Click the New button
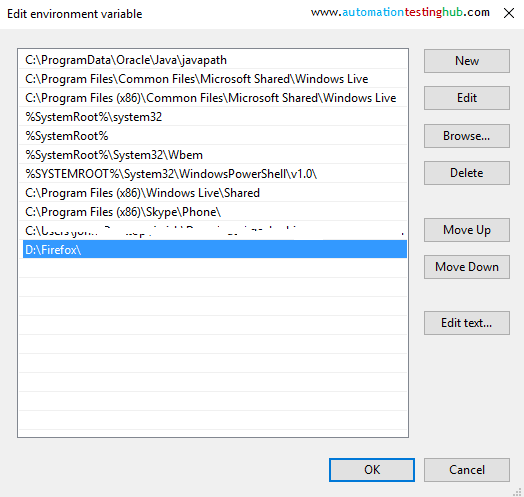 [x=467, y=61]
